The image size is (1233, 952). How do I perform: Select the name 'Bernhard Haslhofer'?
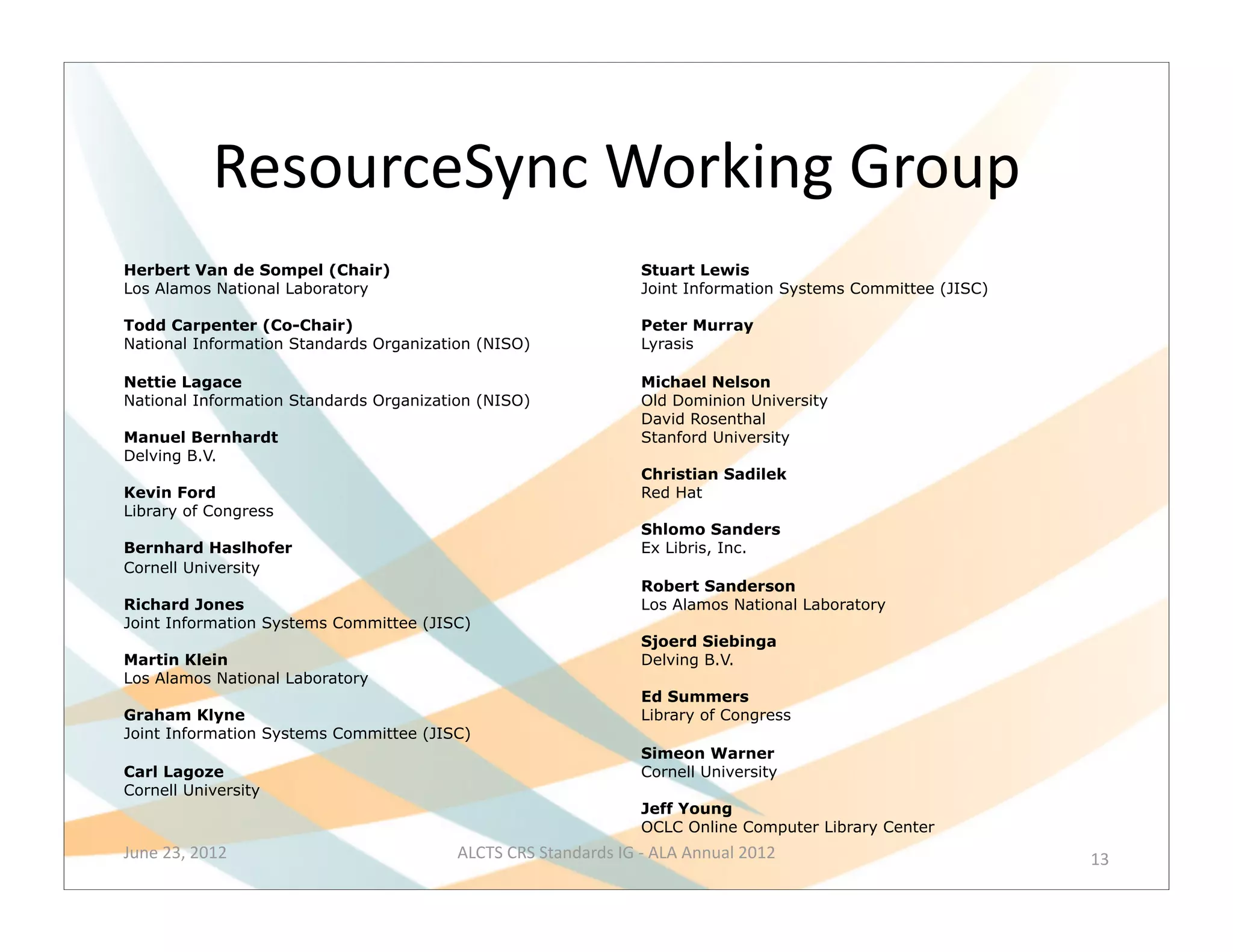(208, 548)
